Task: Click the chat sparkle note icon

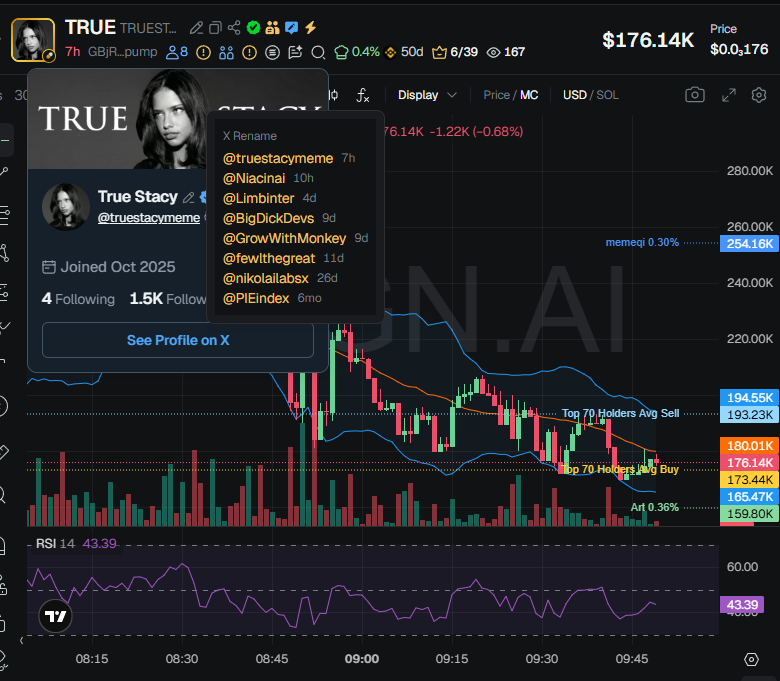Action: click(295, 52)
